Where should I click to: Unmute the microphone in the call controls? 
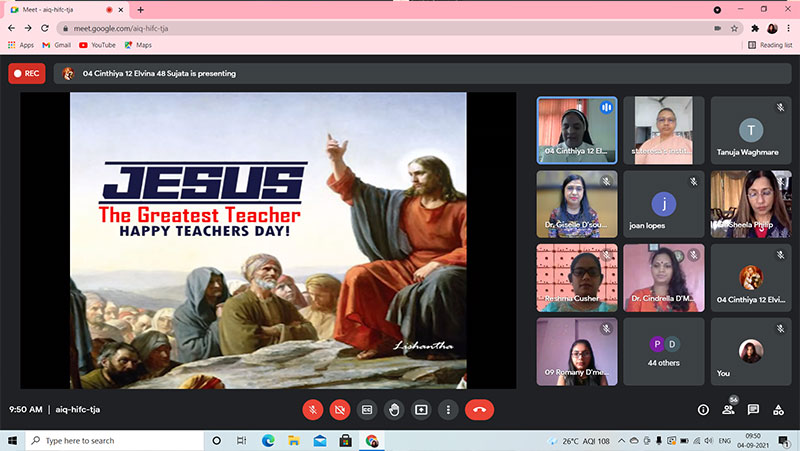tap(313, 410)
